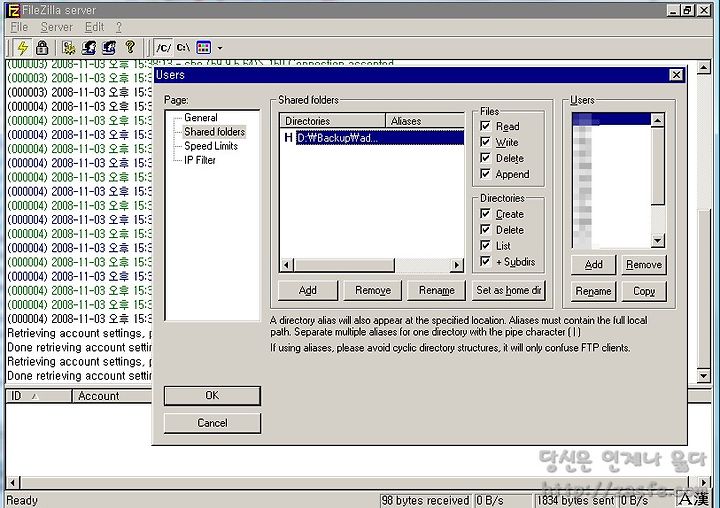The width and height of the screenshot is (720, 508).
Task: Click the ID column header in connections list
Action: tap(39, 396)
